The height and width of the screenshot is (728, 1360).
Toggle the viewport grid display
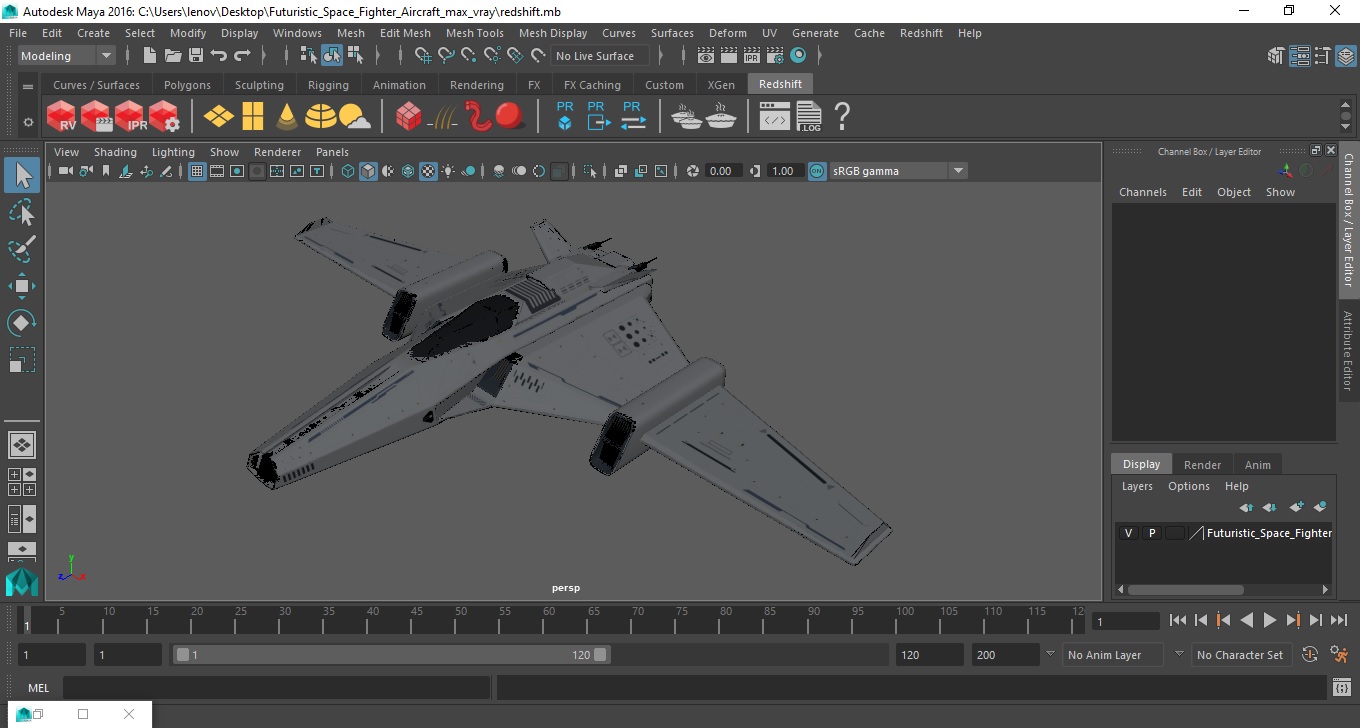197,171
